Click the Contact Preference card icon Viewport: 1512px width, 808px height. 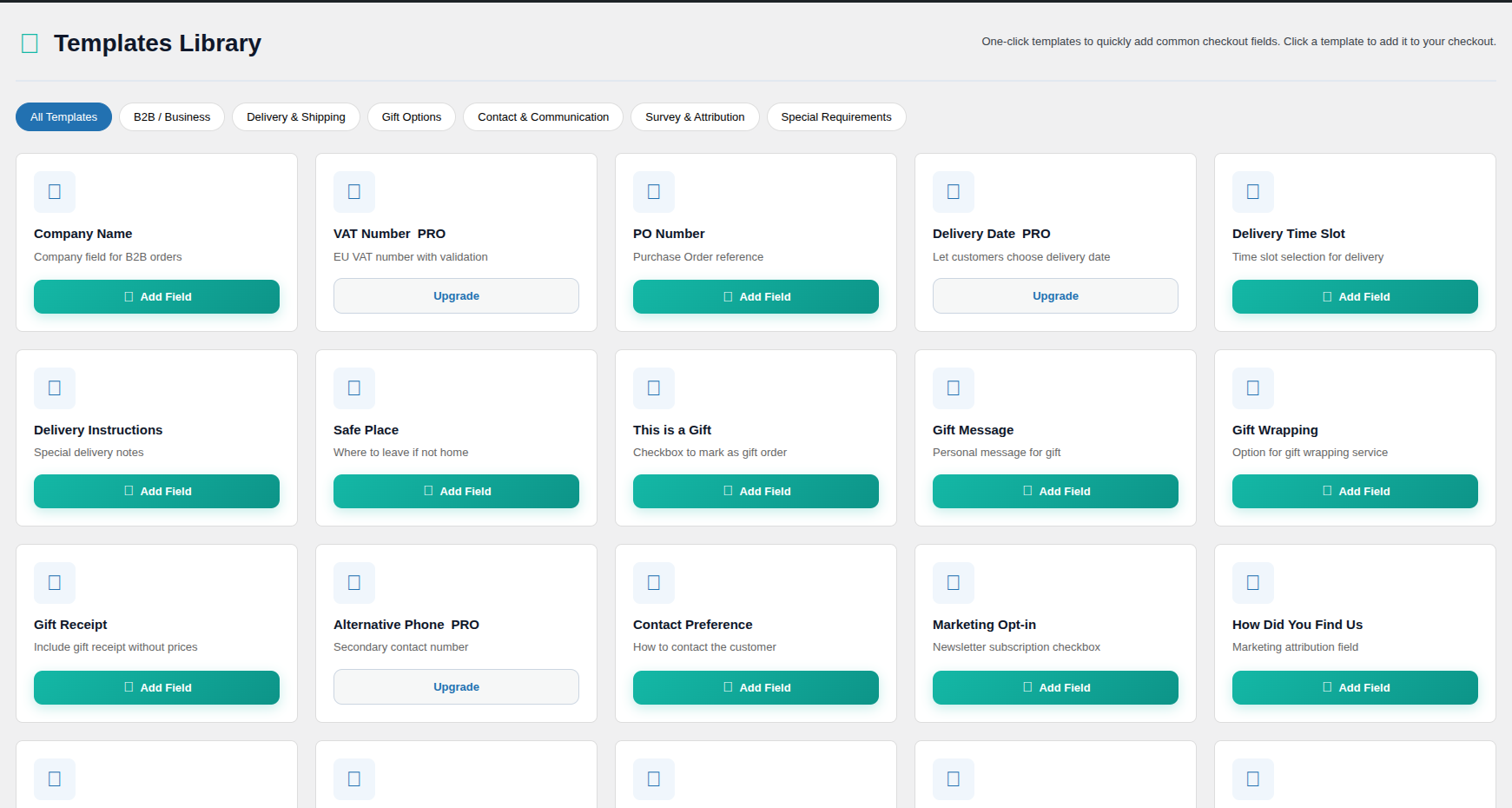pyautogui.click(x=654, y=583)
